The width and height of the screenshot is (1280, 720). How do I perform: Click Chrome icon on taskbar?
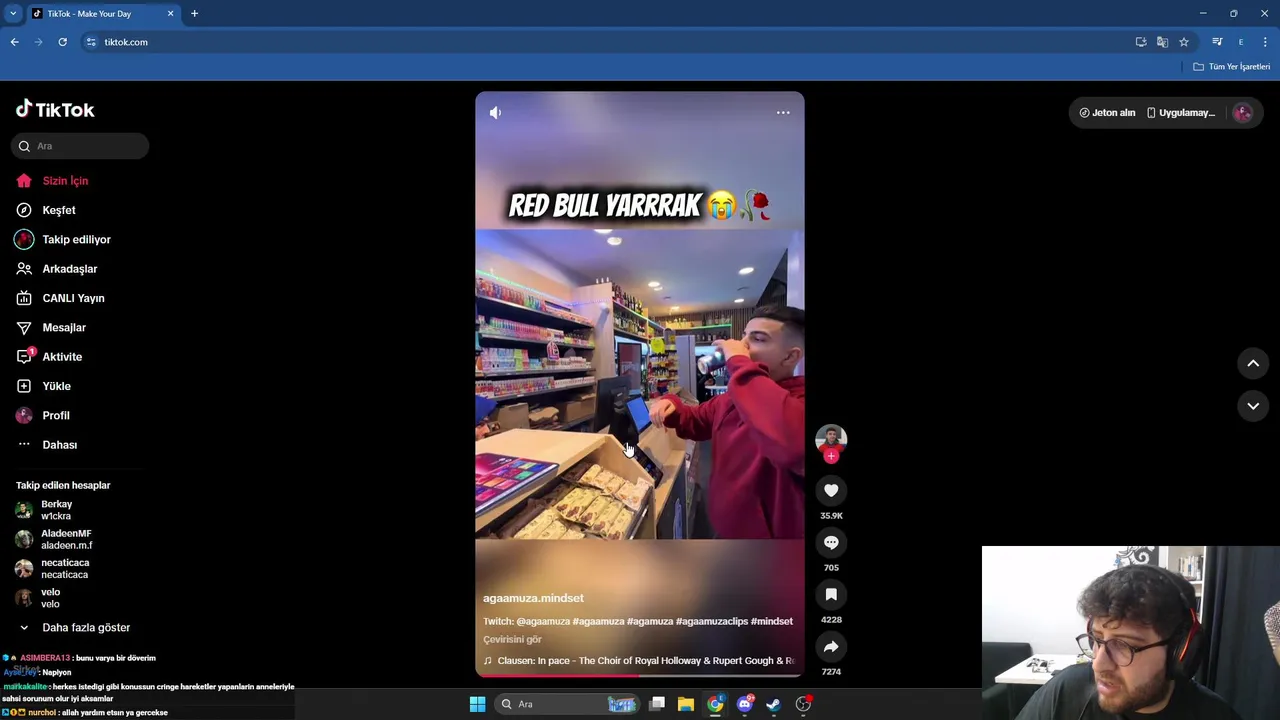tap(715, 704)
